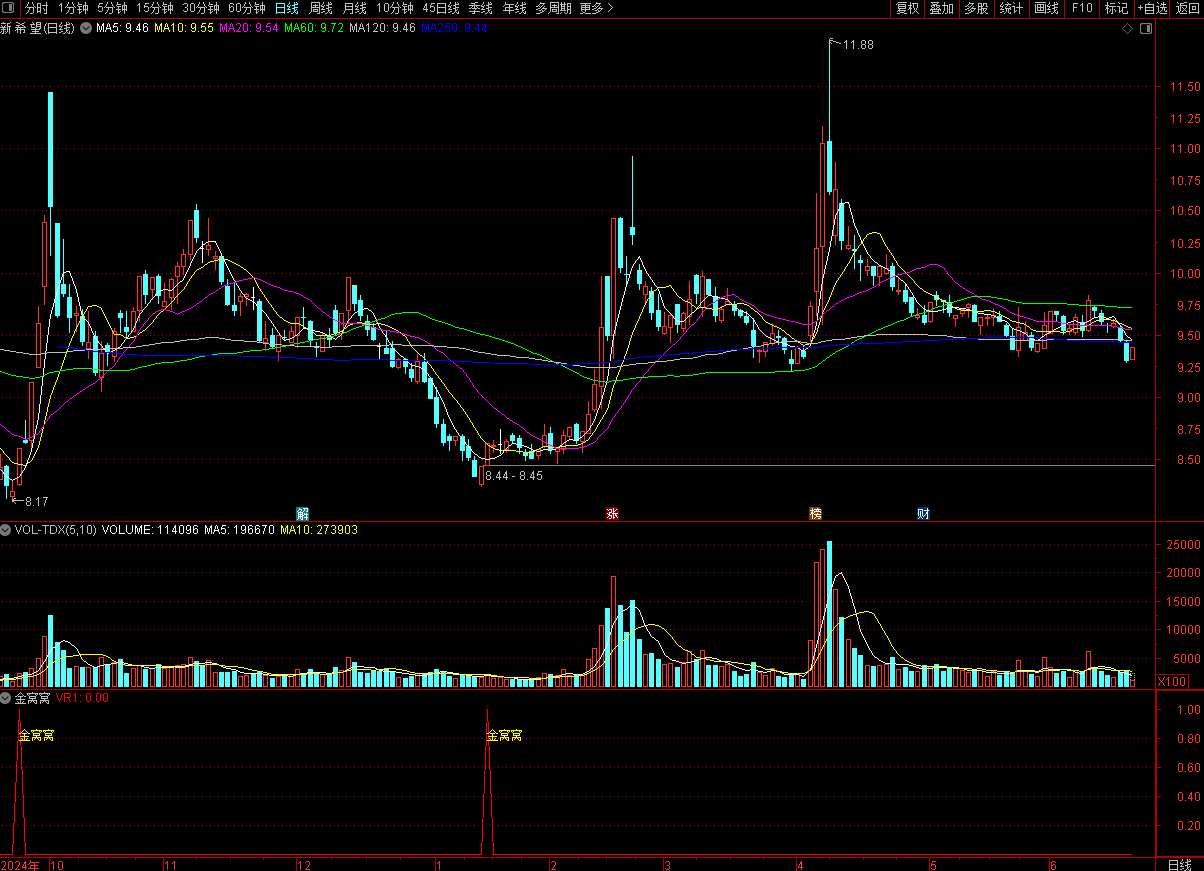Click the 画线 drawing button
1204x871 pixels.
pos(1046,8)
